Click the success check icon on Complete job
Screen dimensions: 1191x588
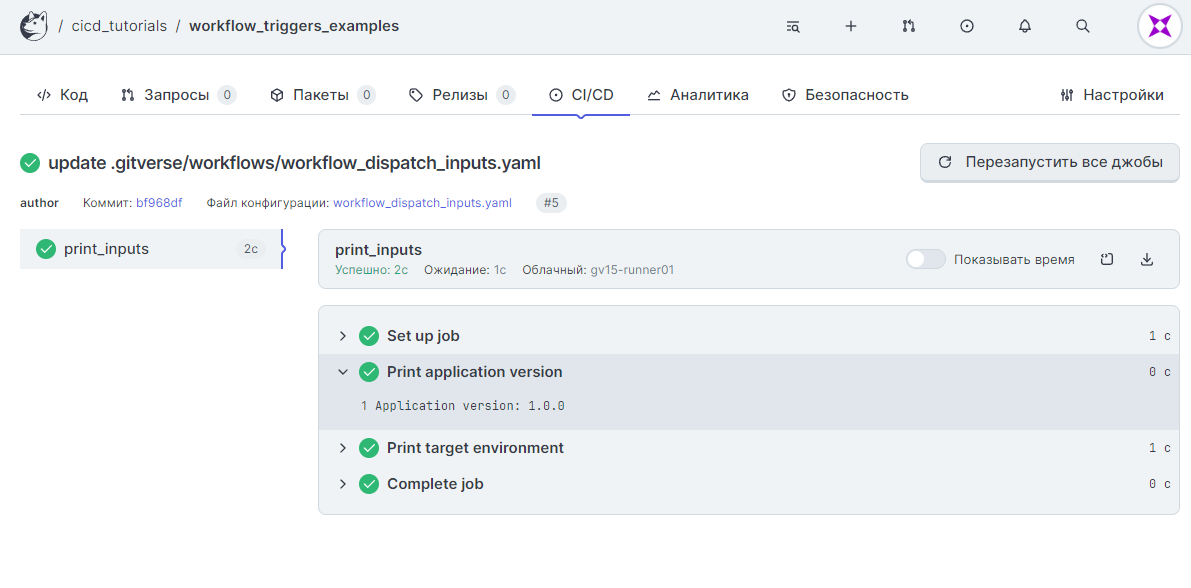[x=369, y=484]
